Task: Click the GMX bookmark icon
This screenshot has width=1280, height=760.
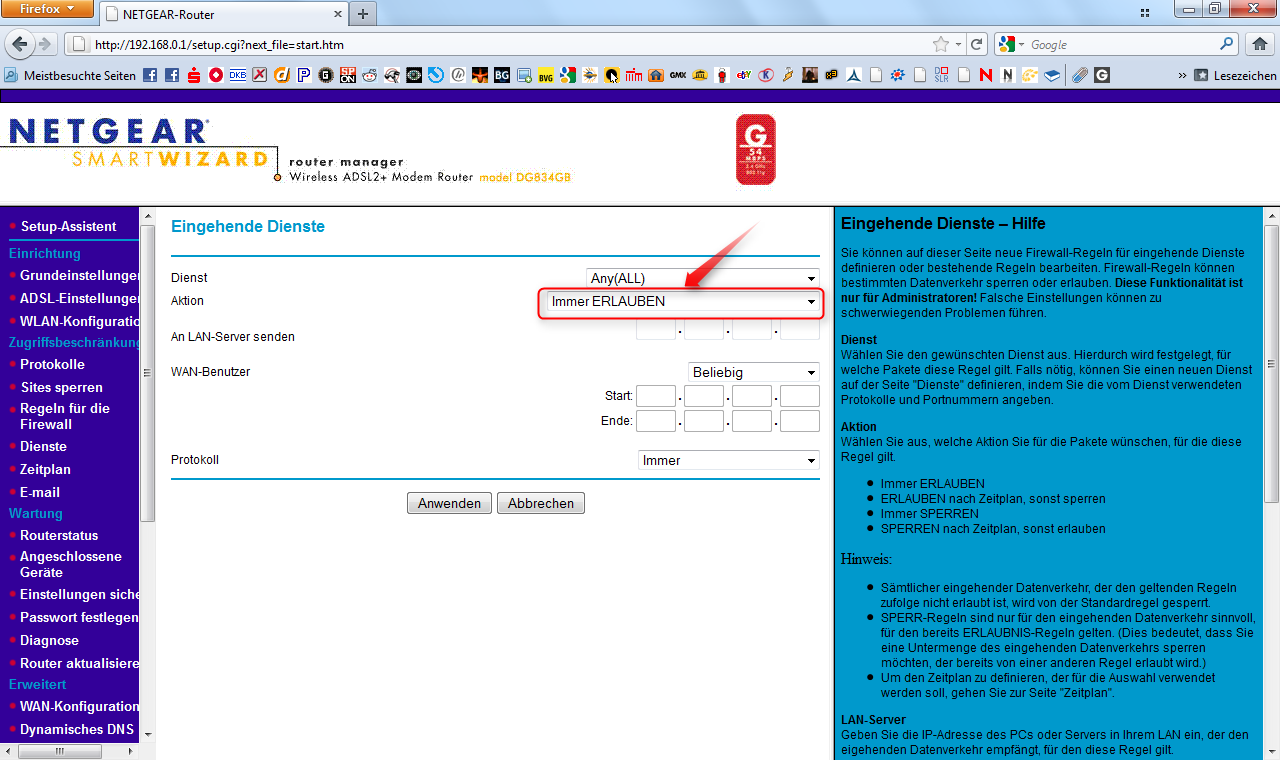Action: click(x=676, y=75)
